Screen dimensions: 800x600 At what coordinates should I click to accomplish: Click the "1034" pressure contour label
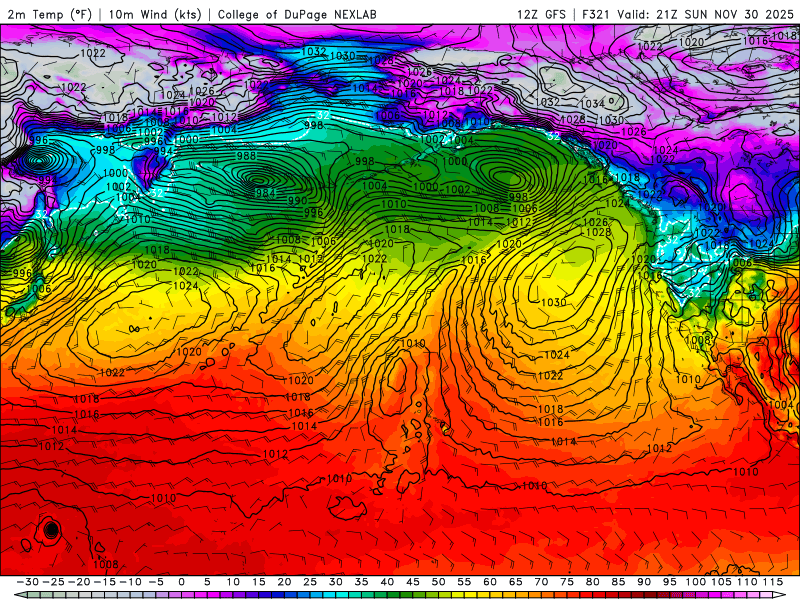click(592, 104)
